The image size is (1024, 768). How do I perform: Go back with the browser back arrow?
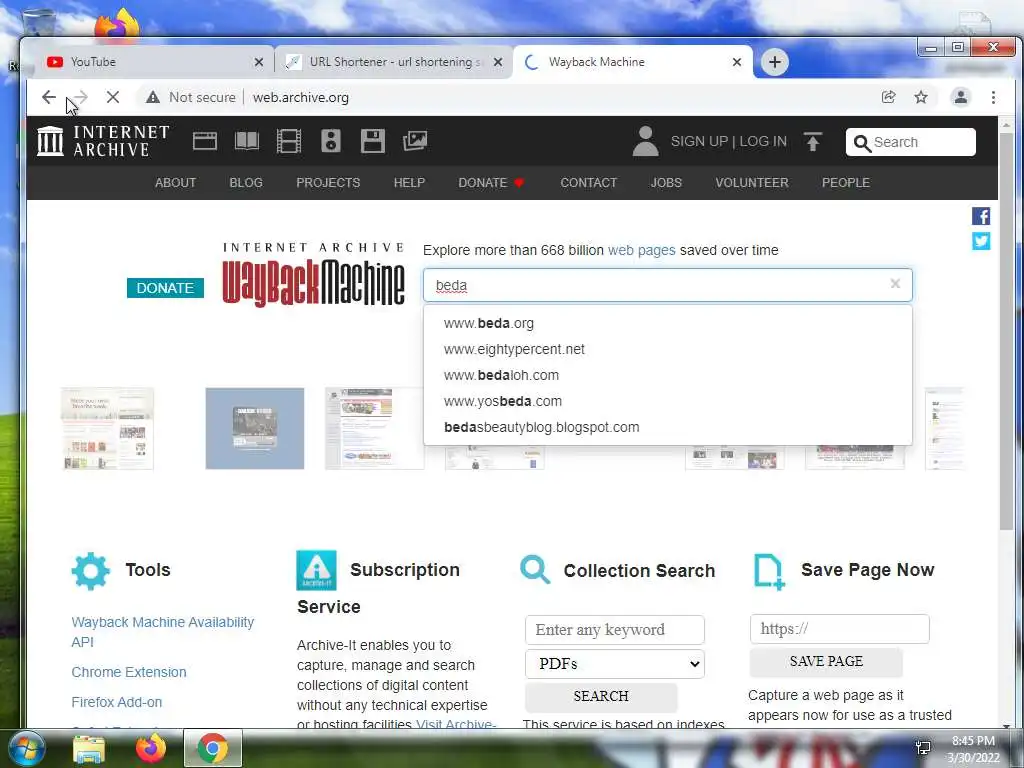click(49, 97)
